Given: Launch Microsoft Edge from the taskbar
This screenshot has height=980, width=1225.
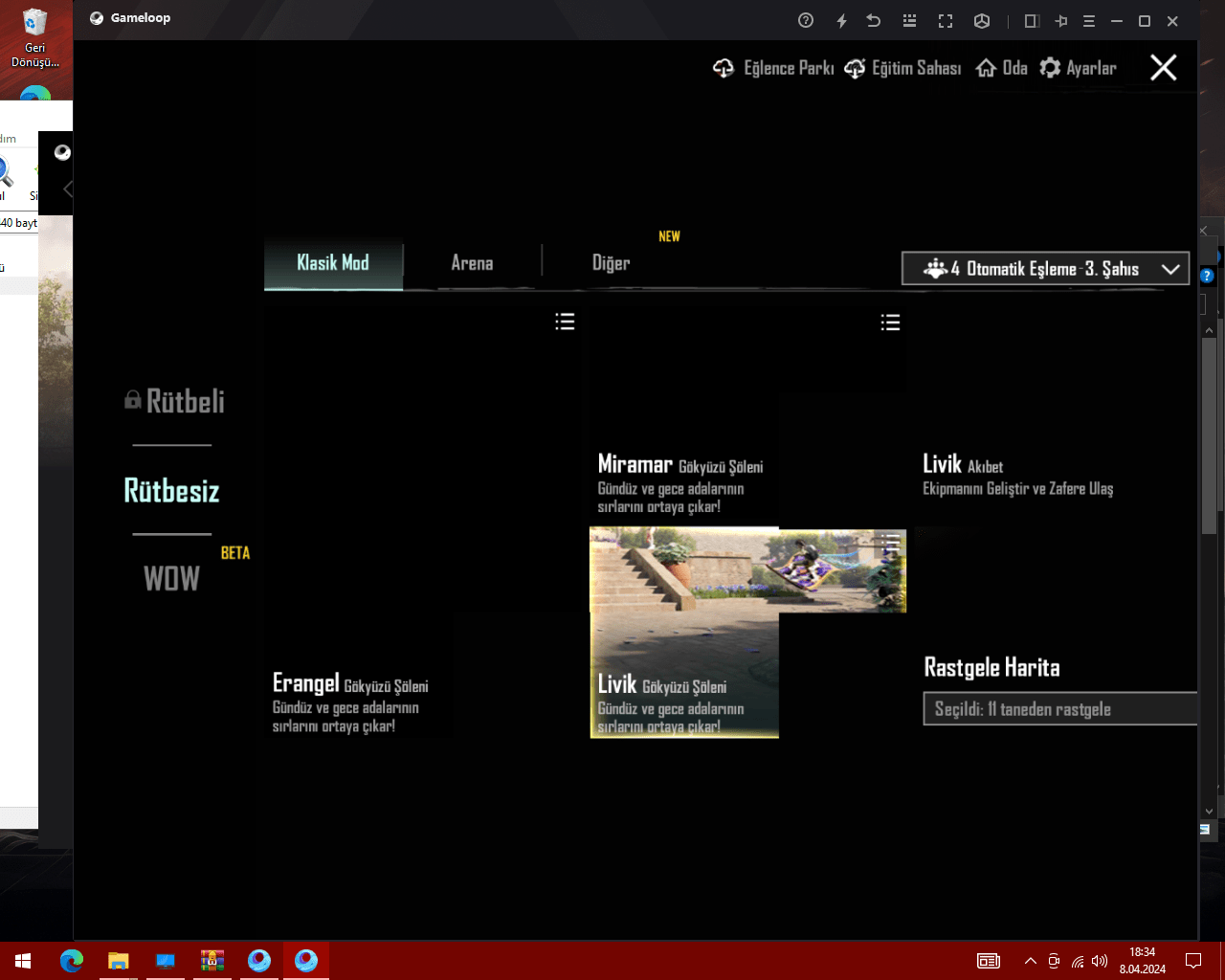Looking at the screenshot, I should coord(71,960).
